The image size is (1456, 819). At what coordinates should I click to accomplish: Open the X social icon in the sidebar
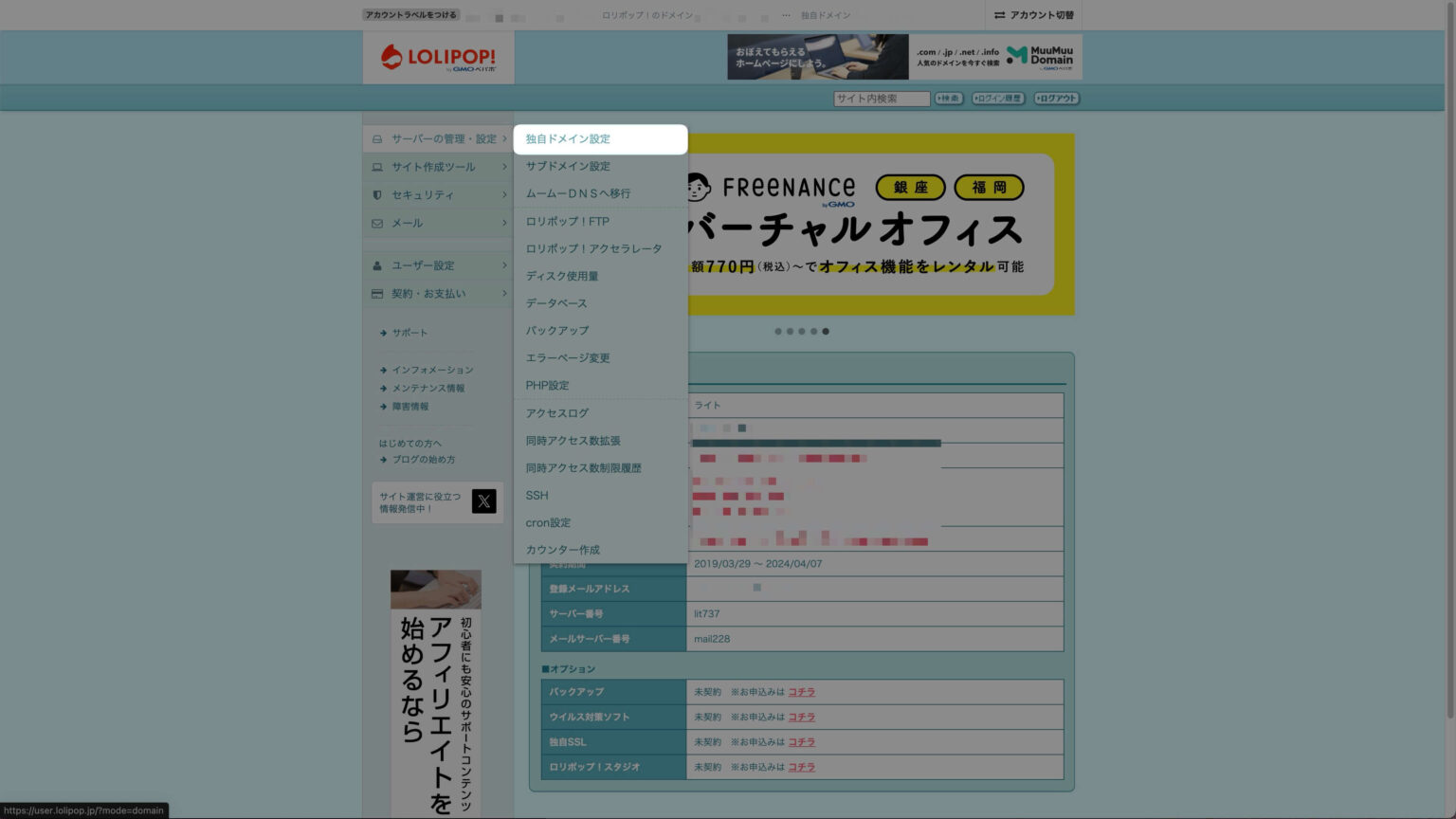point(483,501)
